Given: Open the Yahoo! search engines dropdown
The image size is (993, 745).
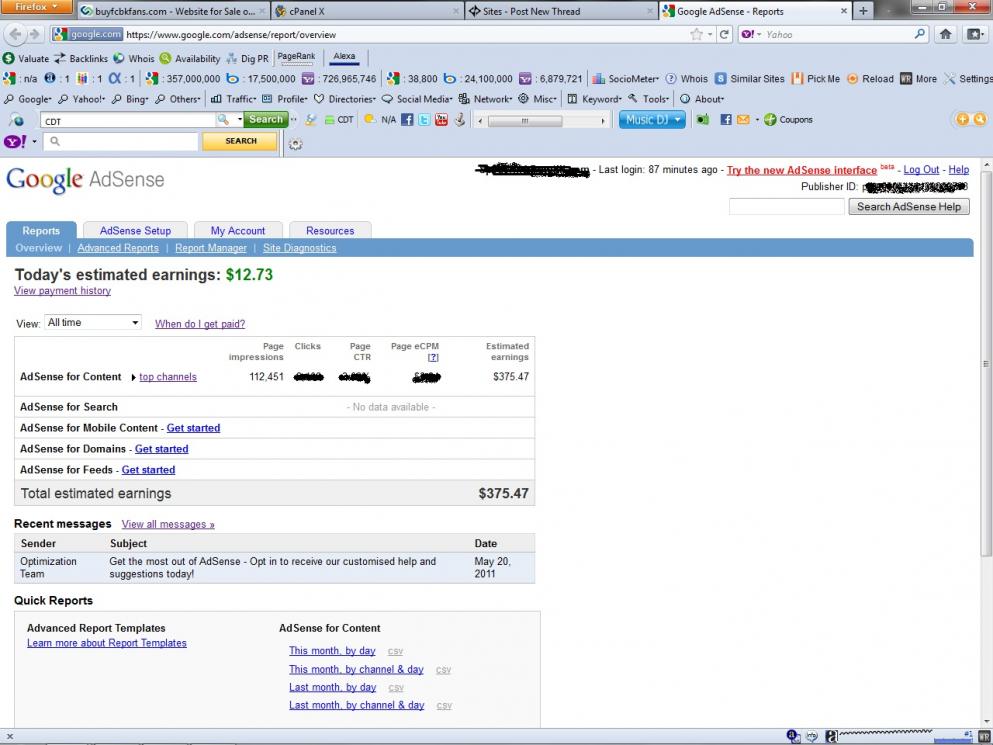Looking at the screenshot, I should tap(81, 99).
